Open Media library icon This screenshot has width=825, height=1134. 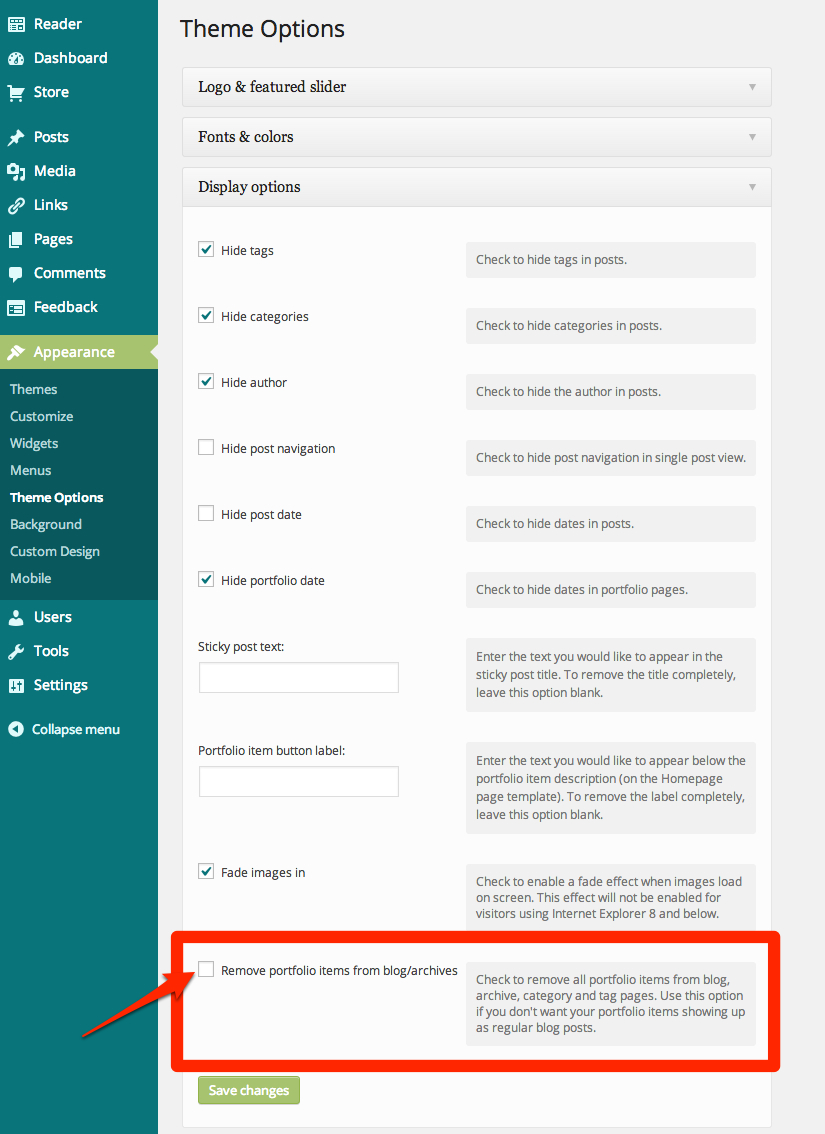click(x=16, y=171)
